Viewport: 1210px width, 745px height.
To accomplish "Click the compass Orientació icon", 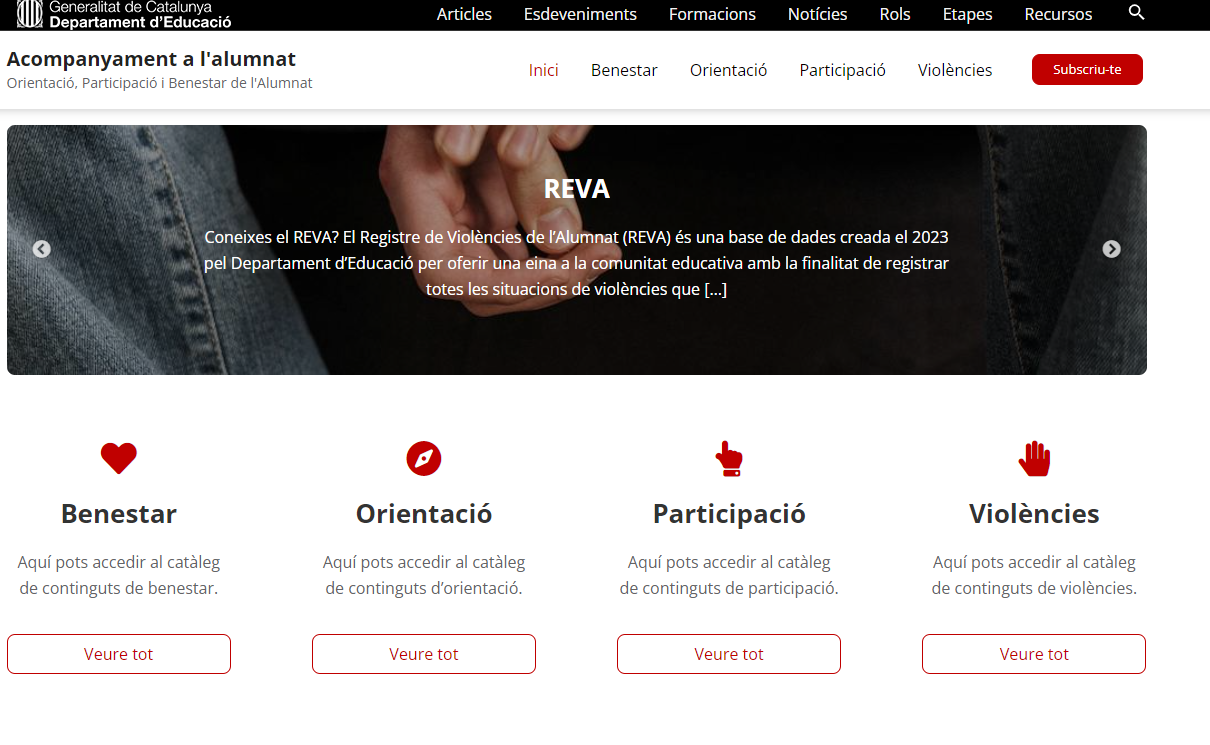I will tap(424, 458).
